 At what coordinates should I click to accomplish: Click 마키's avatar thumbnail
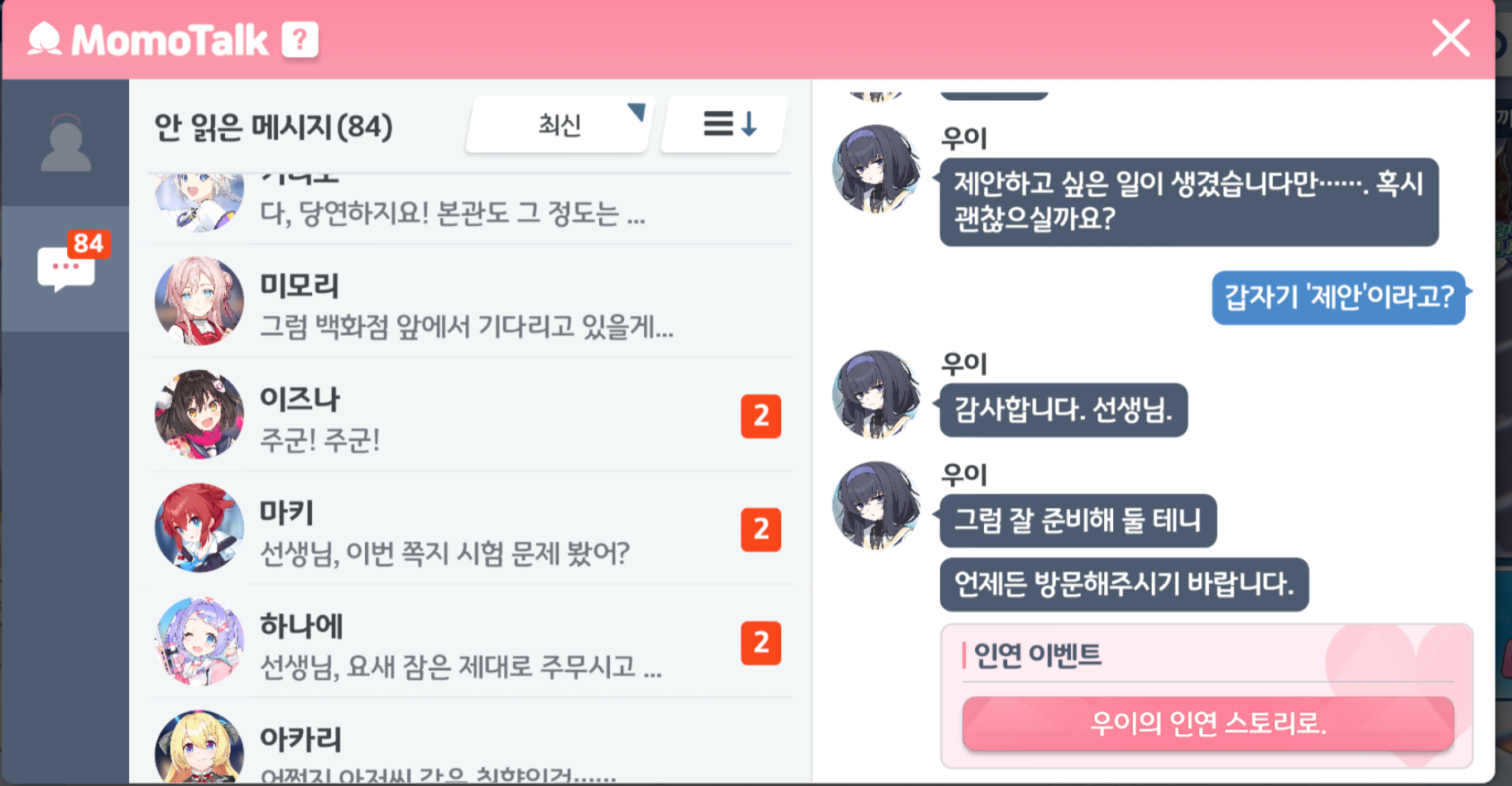[199, 528]
